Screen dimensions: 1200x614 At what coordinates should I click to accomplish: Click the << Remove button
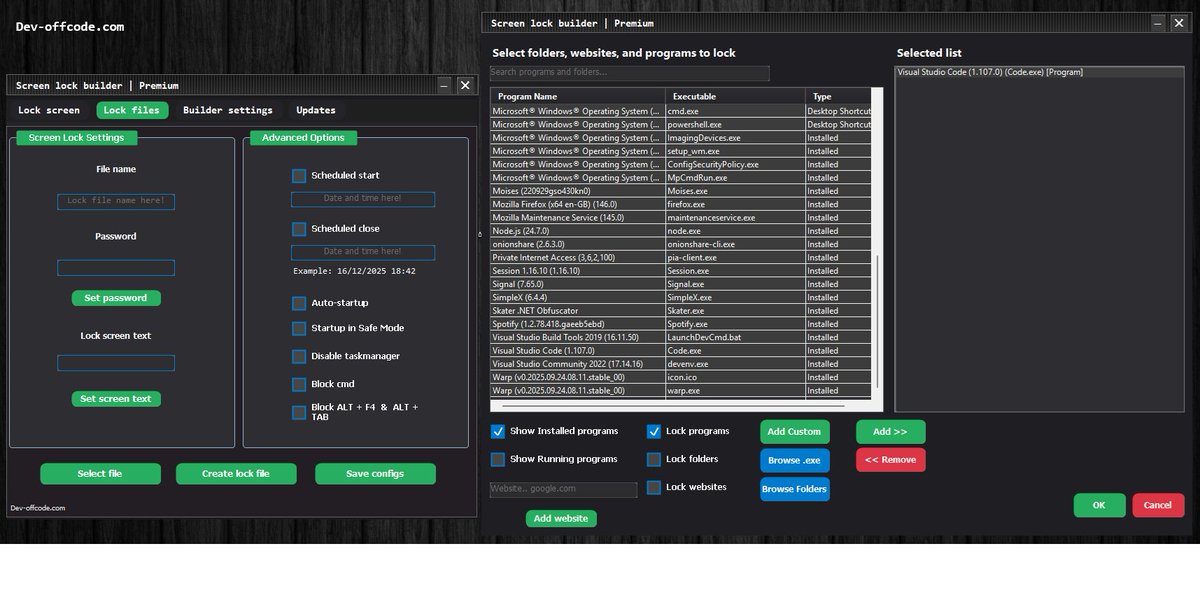tap(891, 460)
